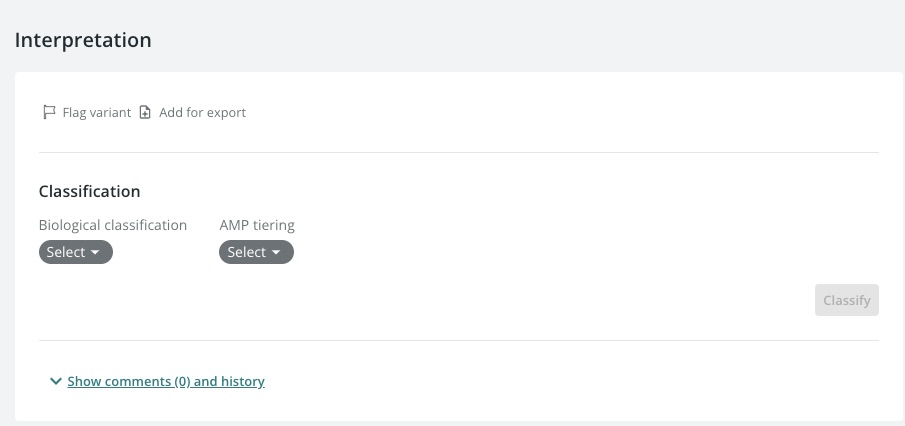Click the divider line above Show comments link
The height and width of the screenshot is (426, 905).
459,341
